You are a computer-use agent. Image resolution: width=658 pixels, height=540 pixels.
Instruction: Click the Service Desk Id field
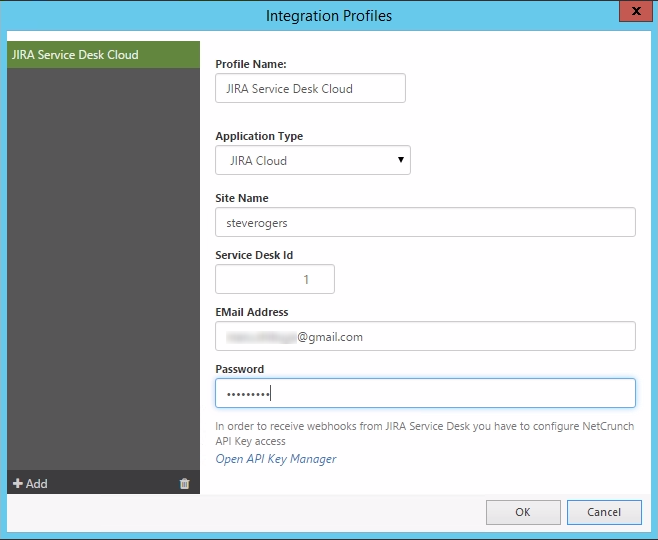275,279
